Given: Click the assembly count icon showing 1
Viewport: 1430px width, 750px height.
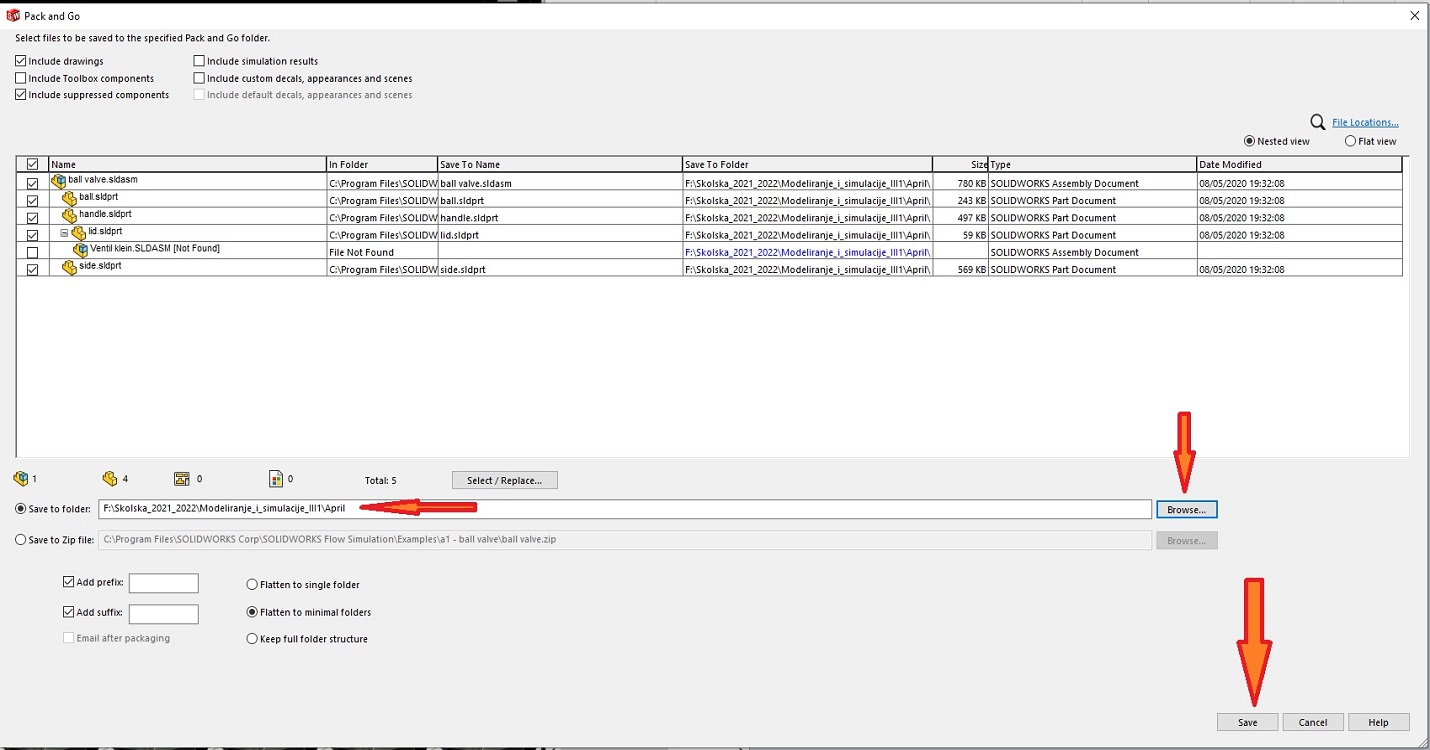Looking at the screenshot, I should pyautogui.click(x=21, y=479).
